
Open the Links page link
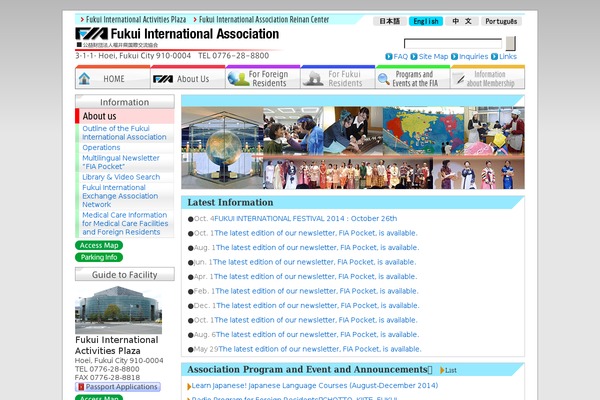[x=508, y=57]
